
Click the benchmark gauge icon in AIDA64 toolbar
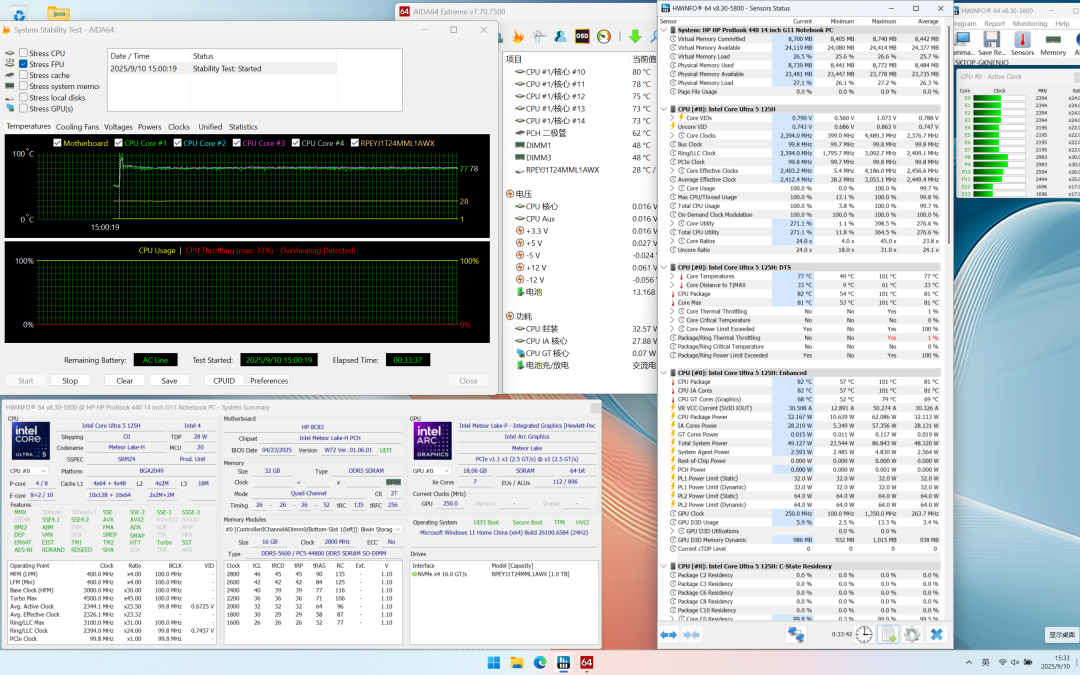(604, 37)
